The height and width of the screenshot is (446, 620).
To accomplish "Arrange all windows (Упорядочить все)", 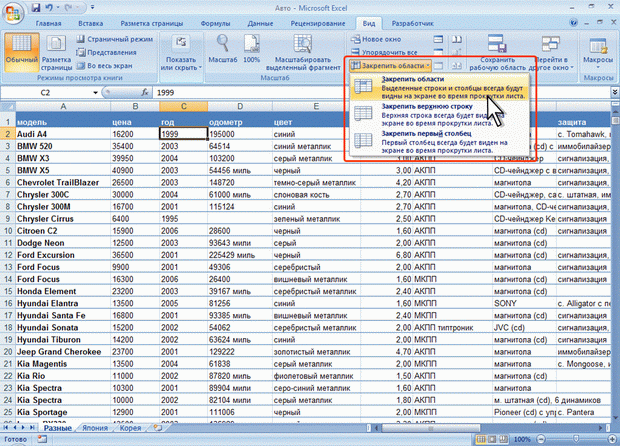I will coord(384,52).
